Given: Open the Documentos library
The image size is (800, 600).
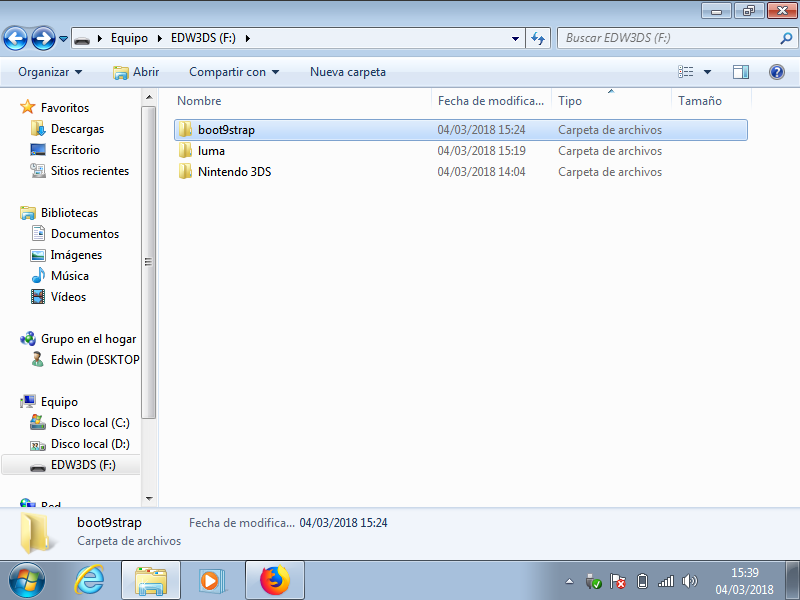Looking at the screenshot, I should pos(85,234).
